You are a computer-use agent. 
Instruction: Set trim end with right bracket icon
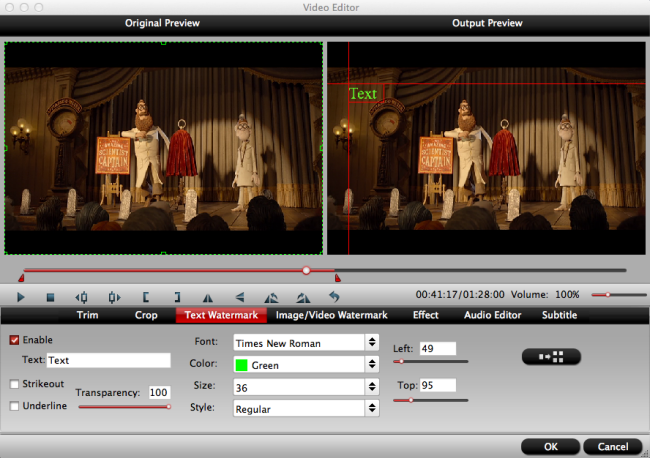tap(177, 297)
